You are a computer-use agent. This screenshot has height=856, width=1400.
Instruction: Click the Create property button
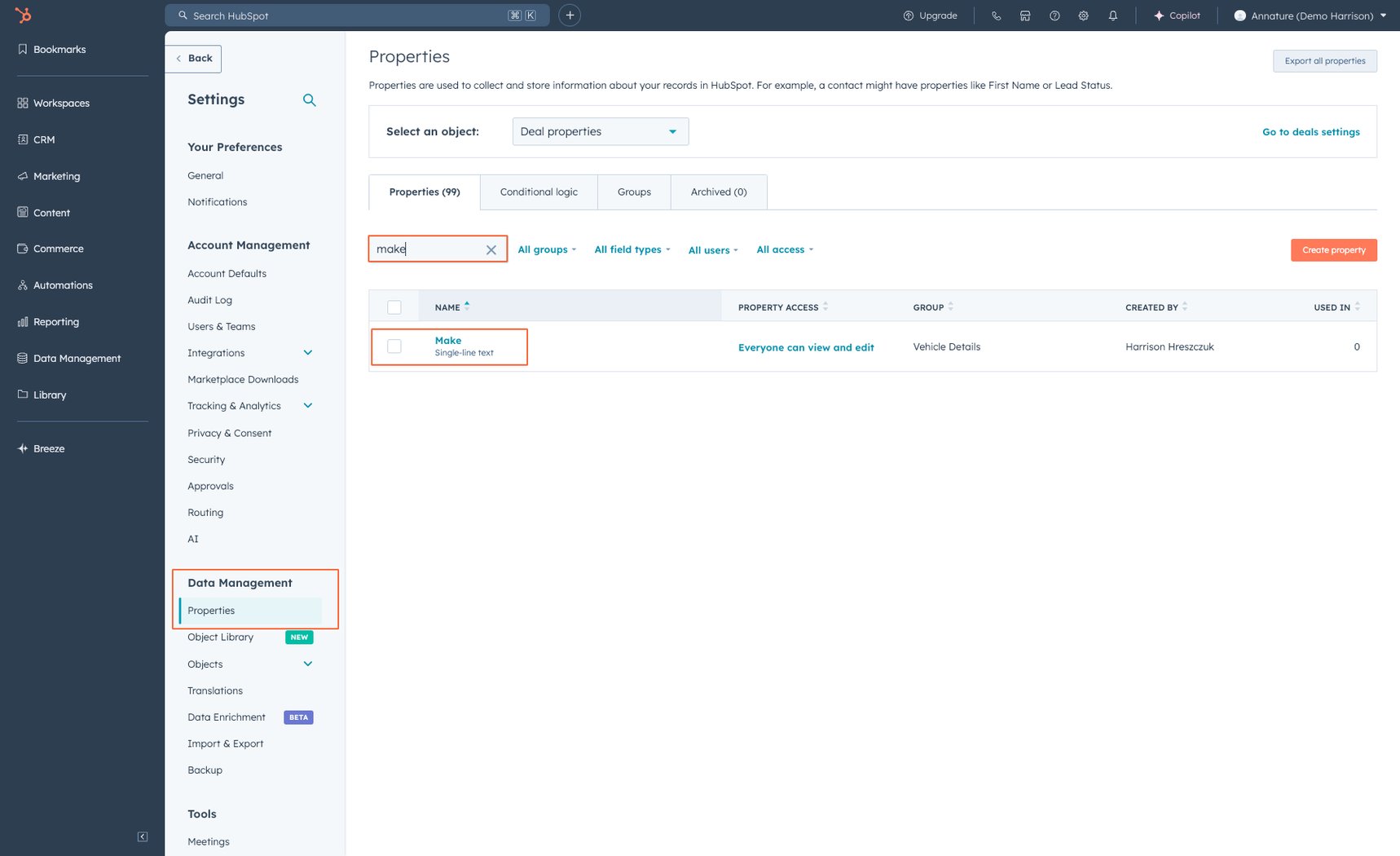[x=1333, y=249]
